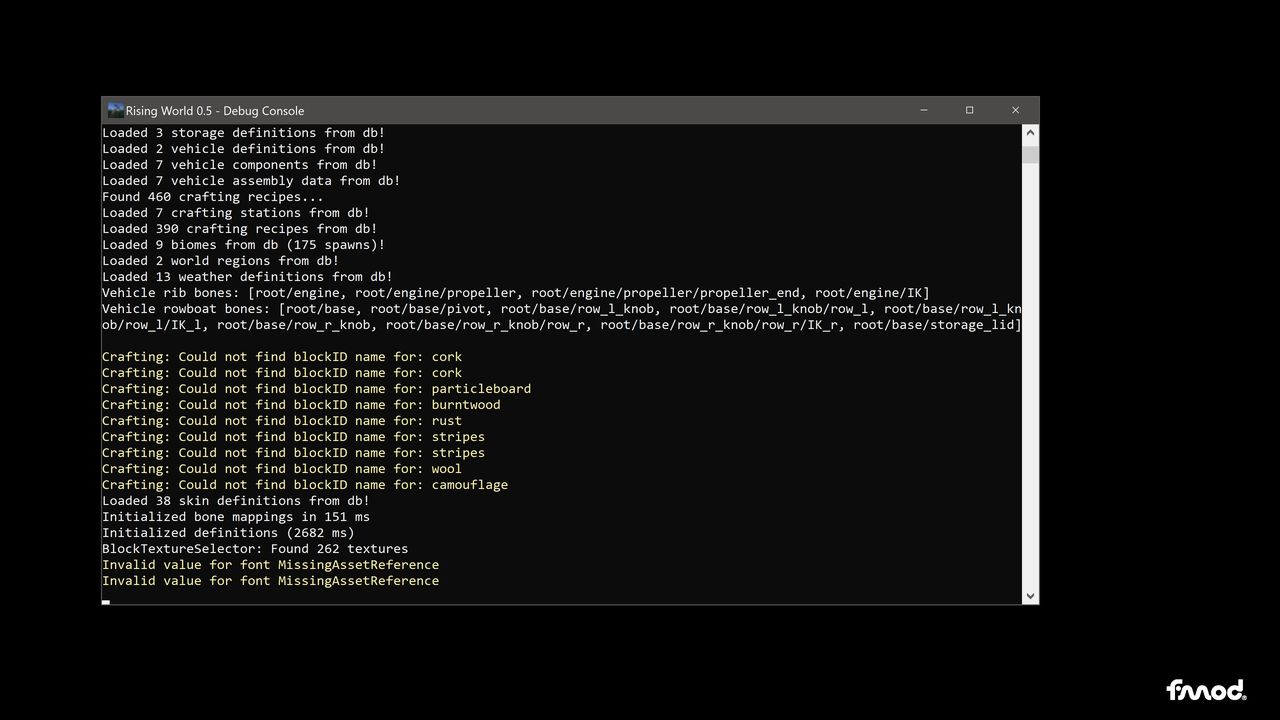Click the "Rising World 0.5 - Debug Console" title text

click(215, 111)
